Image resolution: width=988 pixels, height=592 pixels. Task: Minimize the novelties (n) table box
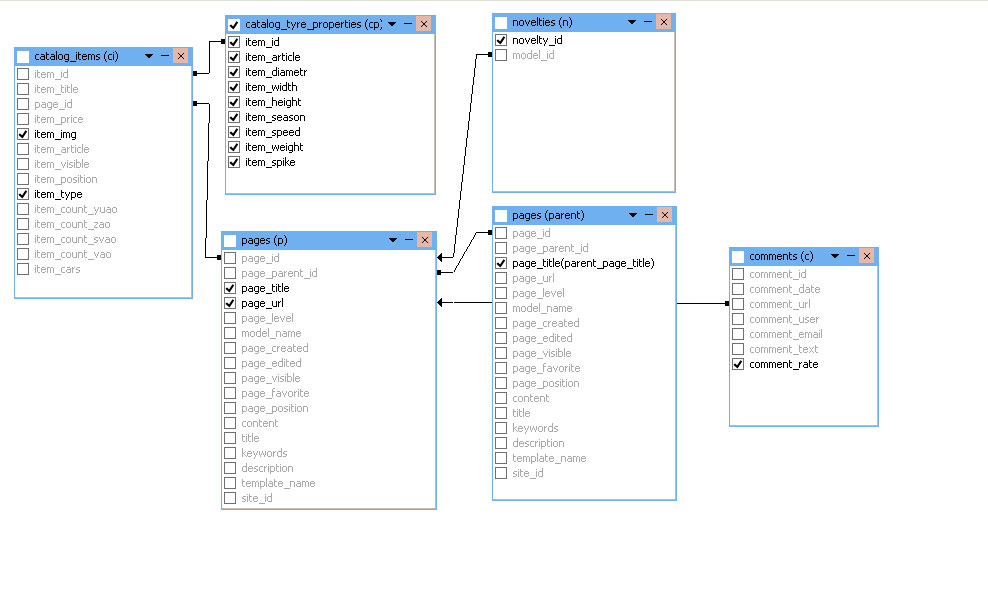pyautogui.click(x=648, y=22)
